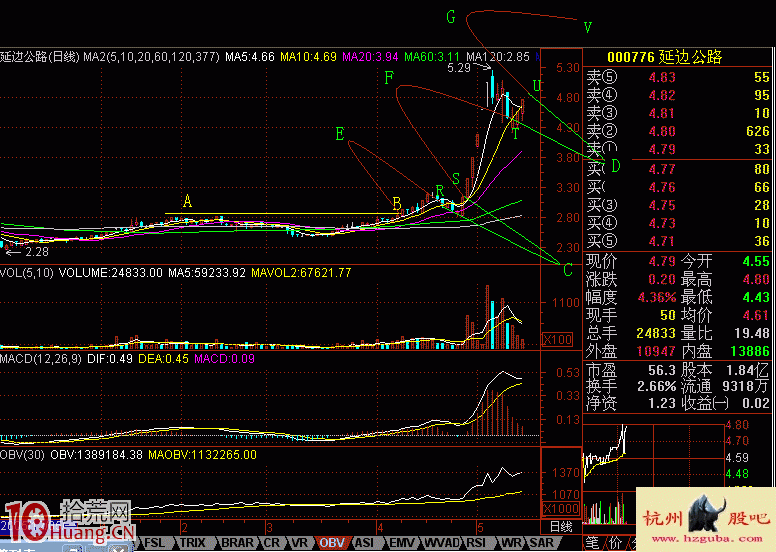Select the yellow annotation letter A
Viewport: 776px width, 552px height.
(x=187, y=202)
